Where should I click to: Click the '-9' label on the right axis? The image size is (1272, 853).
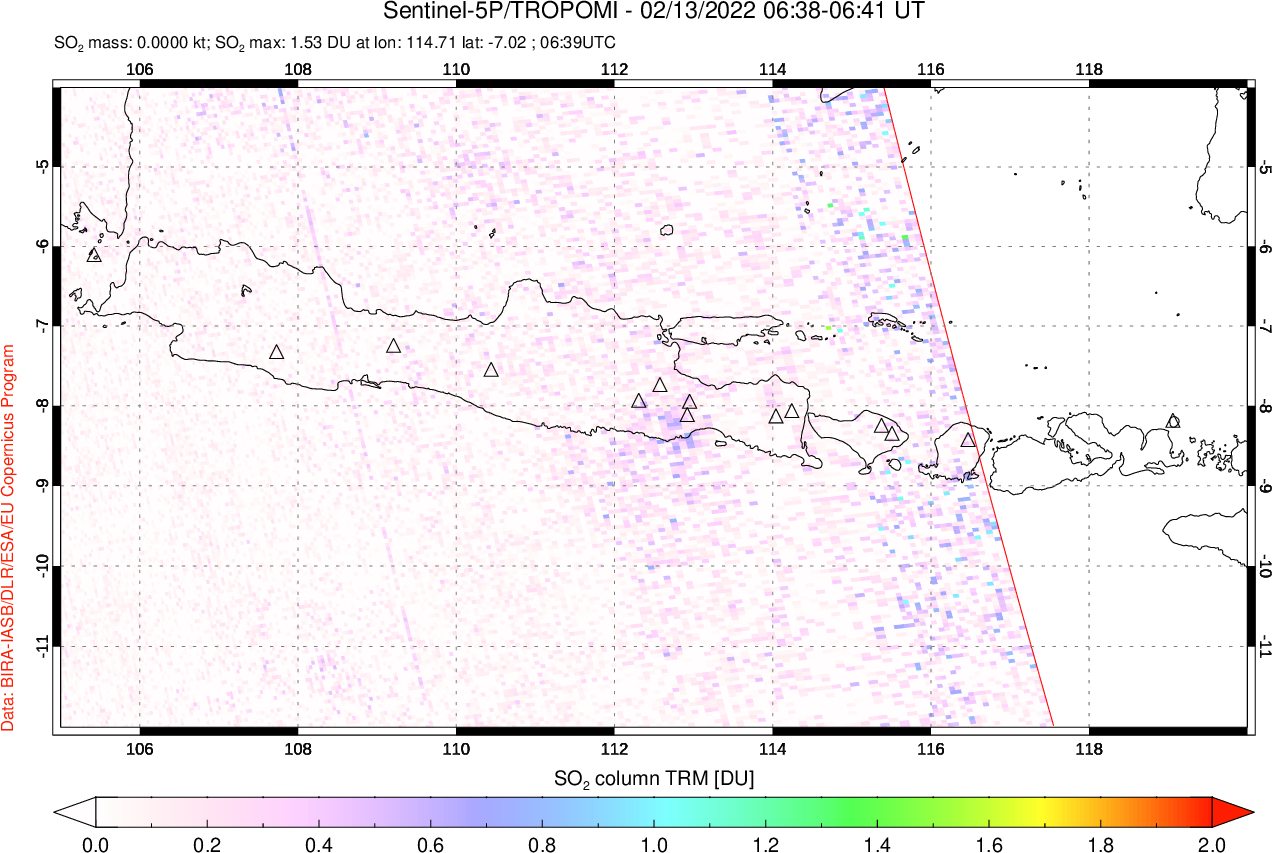[x=1265, y=486]
